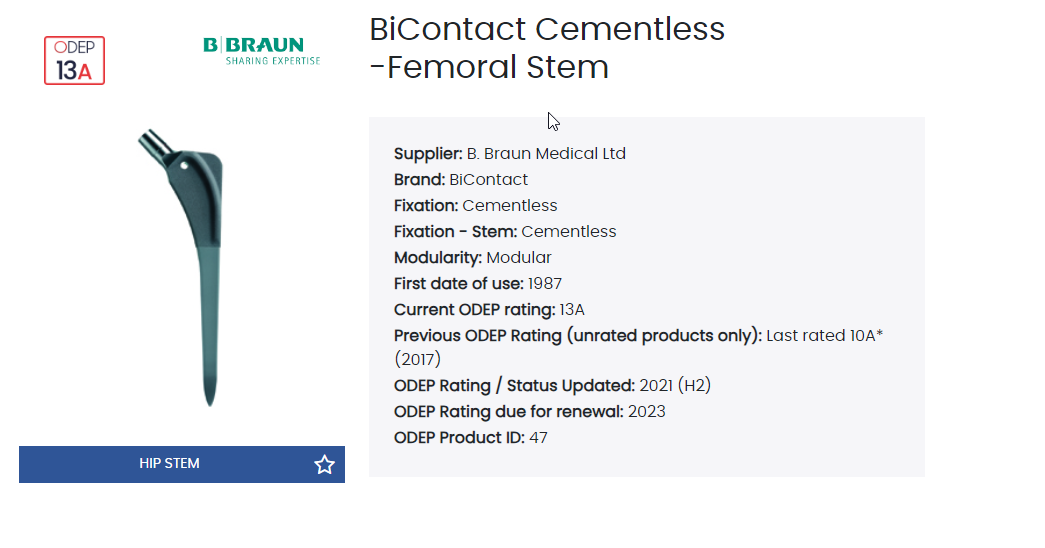Click the ODEP 13A rating badge
The height and width of the screenshot is (548, 1045).
(74, 60)
